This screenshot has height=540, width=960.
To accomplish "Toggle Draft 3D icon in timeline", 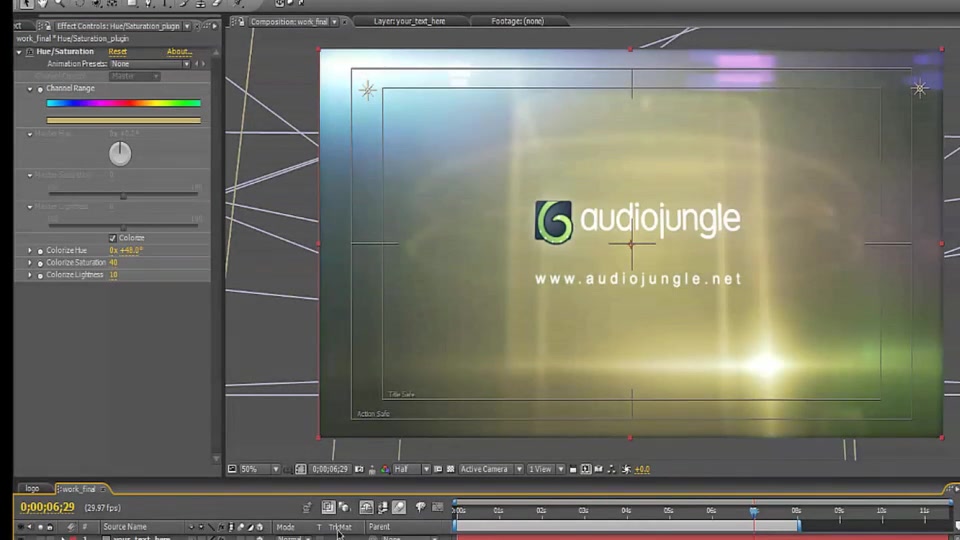I will [345, 507].
